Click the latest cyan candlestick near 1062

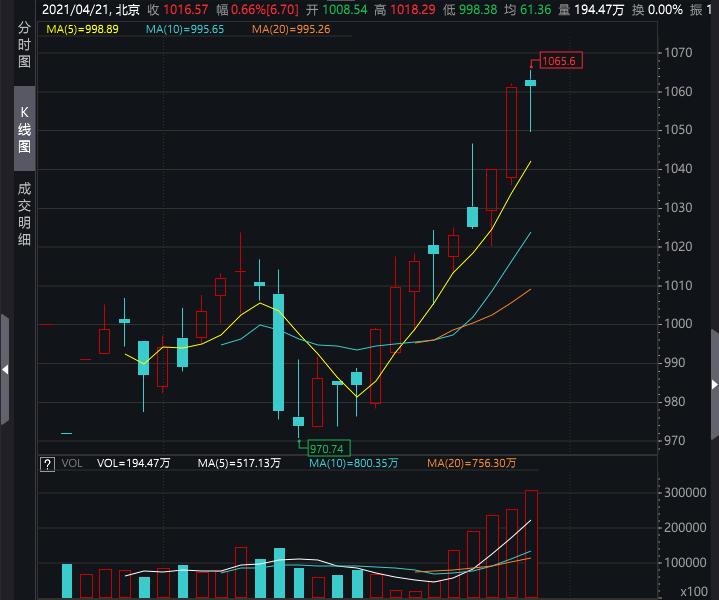pyautogui.click(x=531, y=83)
